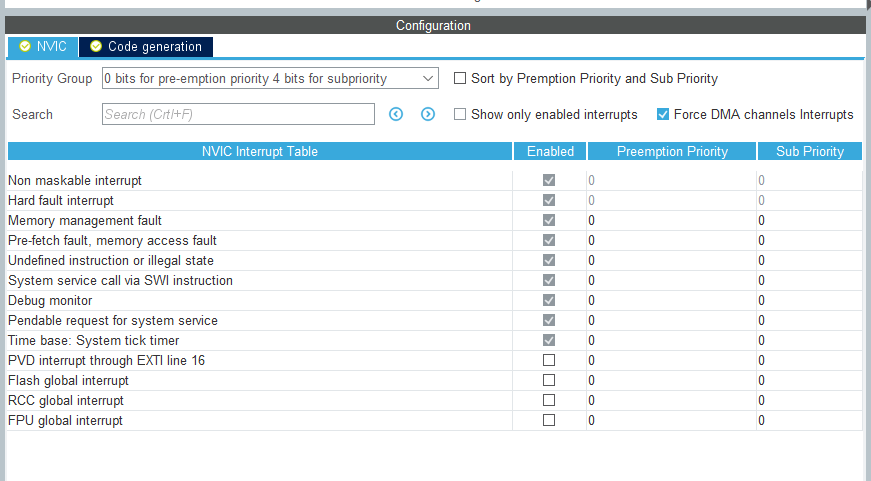Enable Flash global interrupt checkbox
Viewport: 871px width, 481px height.
[549, 380]
